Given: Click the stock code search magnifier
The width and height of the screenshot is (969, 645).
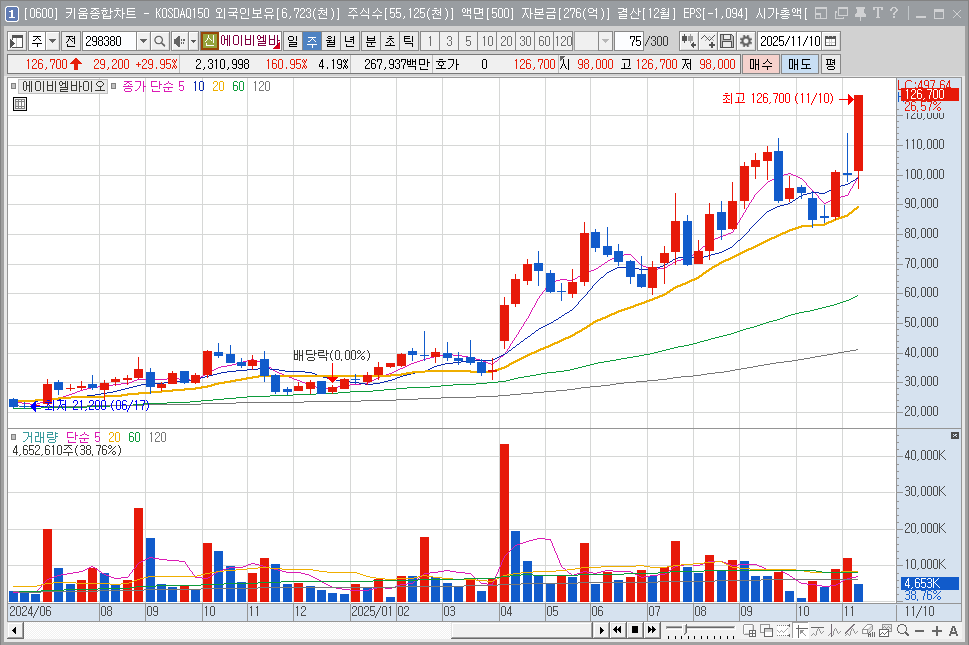Looking at the screenshot, I should coord(159,41).
